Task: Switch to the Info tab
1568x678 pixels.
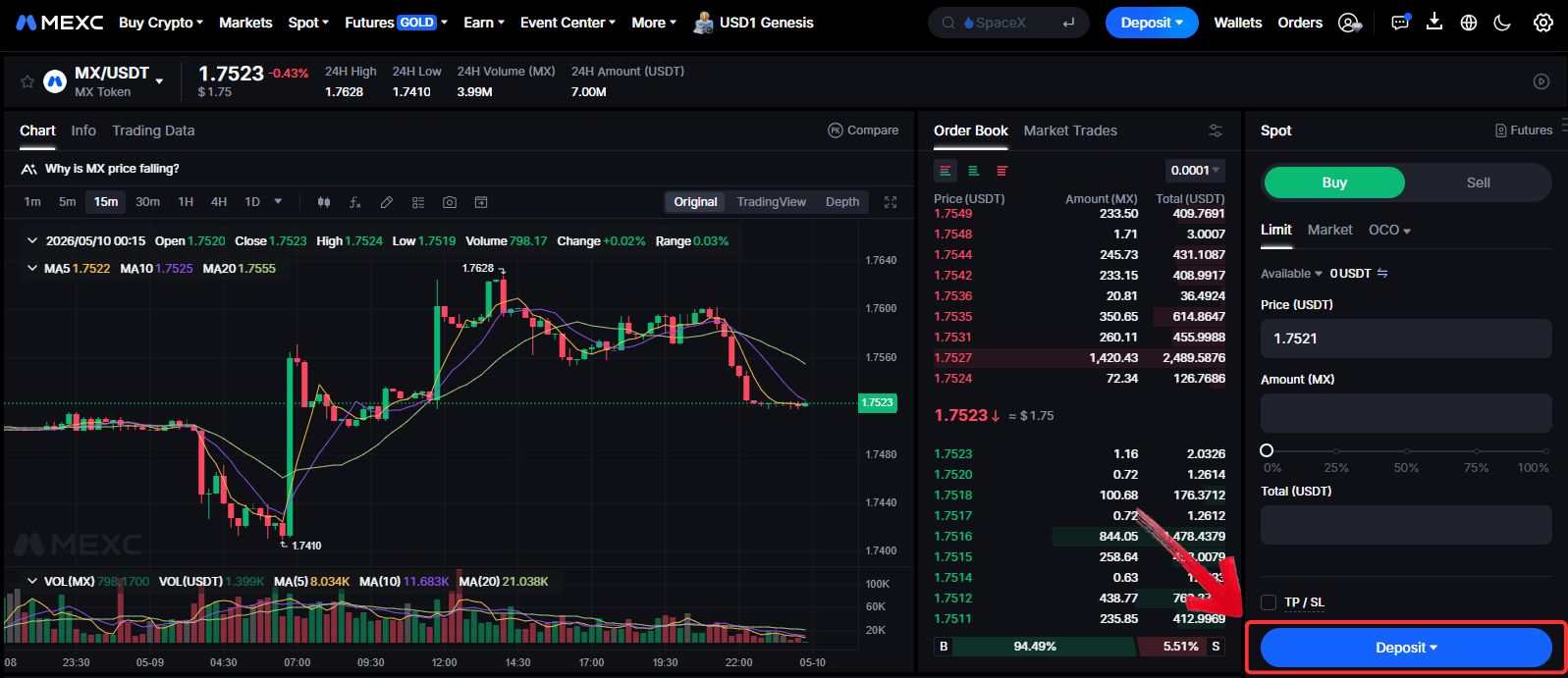Action: pos(83,130)
